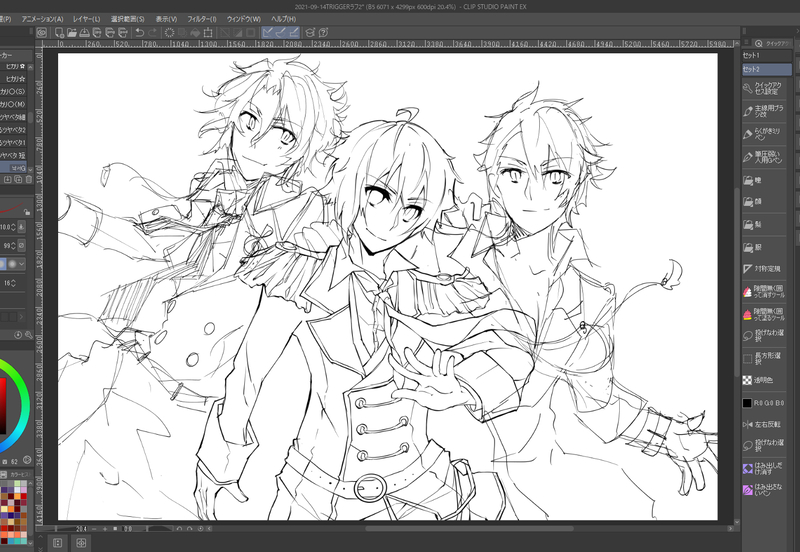
Task: Open フィルター(I) menu
Action: pos(202,19)
